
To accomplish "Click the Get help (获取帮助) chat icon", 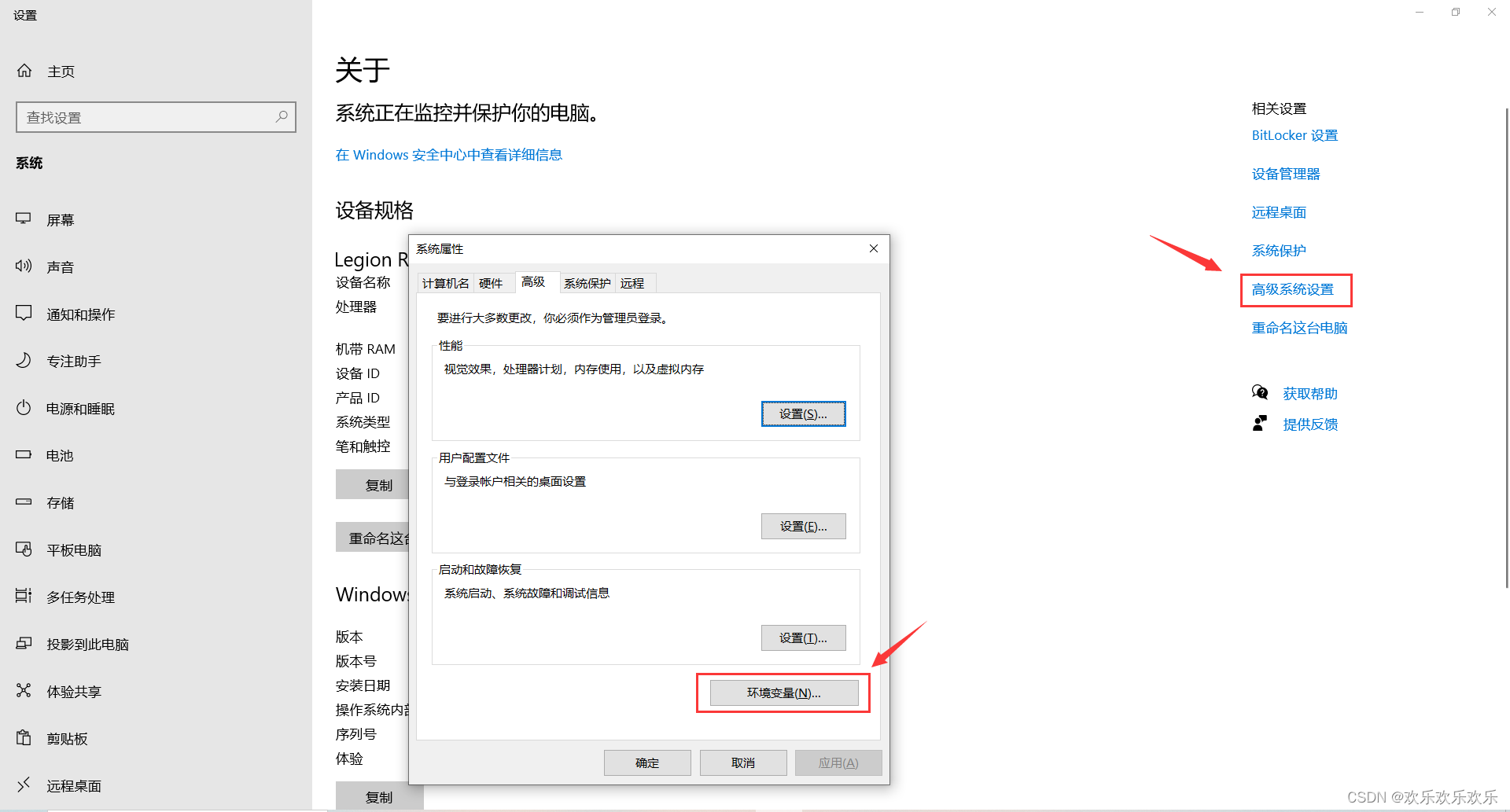I will click(1260, 392).
